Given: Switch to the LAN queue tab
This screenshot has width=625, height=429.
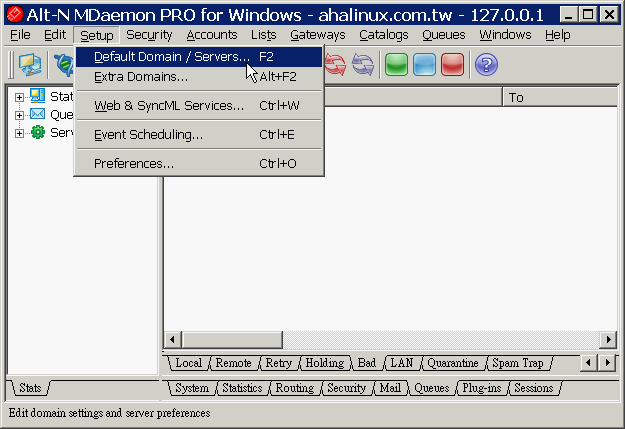Looking at the screenshot, I should click(401, 363).
